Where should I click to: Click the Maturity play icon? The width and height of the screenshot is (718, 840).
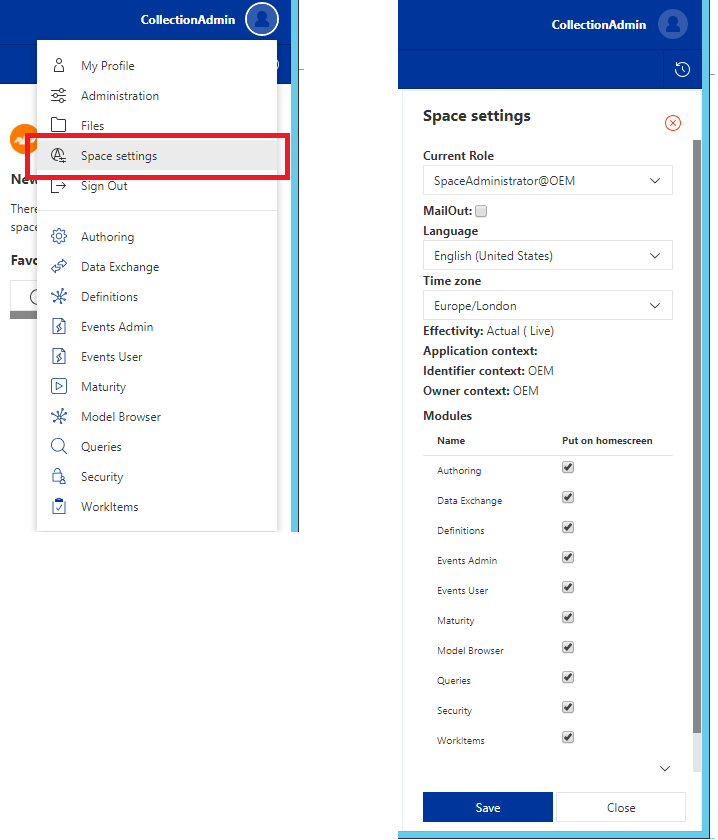59,386
